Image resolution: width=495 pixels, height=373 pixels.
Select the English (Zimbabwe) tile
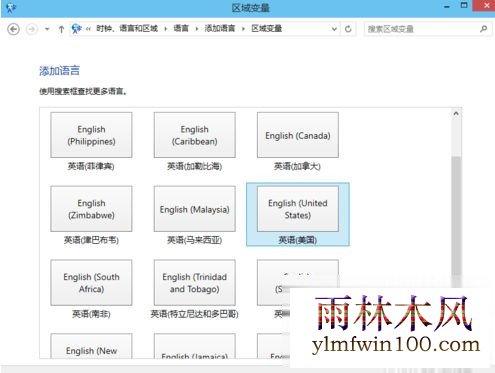coord(91,209)
